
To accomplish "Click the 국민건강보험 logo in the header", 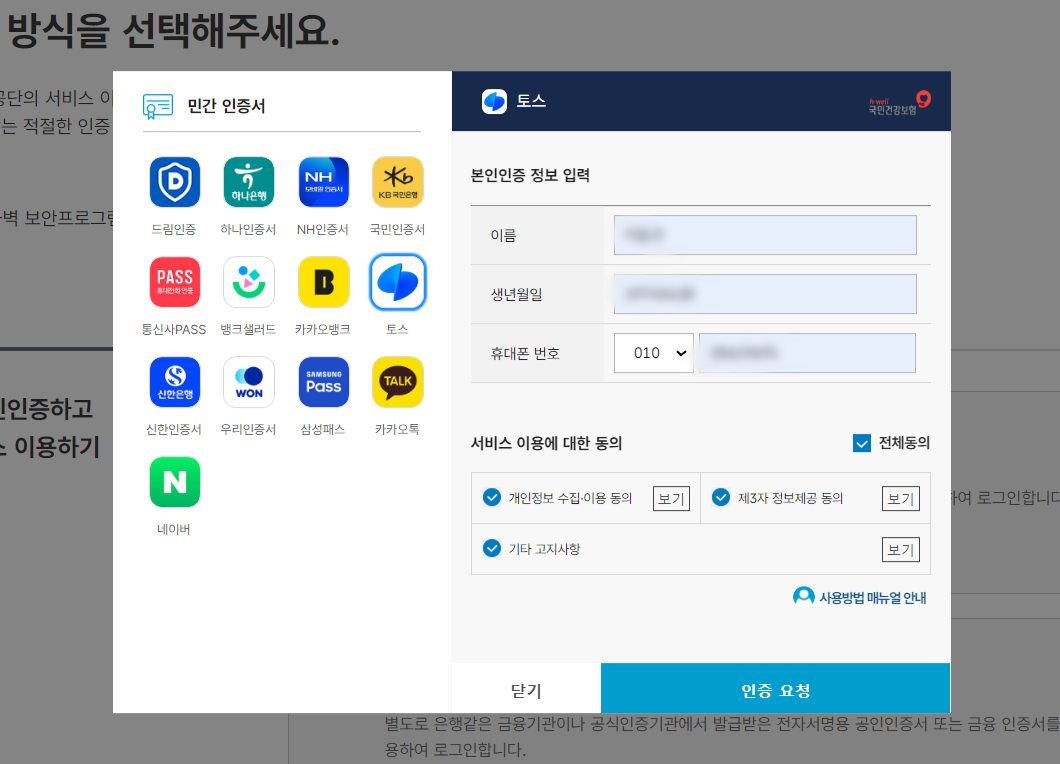I will [900, 103].
